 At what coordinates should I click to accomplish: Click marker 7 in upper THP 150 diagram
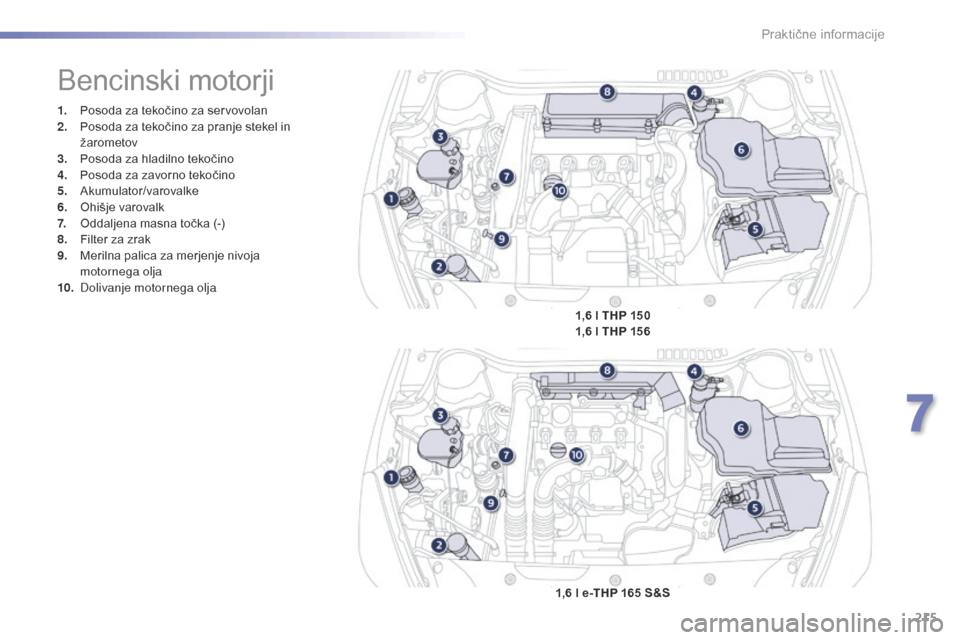506,176
